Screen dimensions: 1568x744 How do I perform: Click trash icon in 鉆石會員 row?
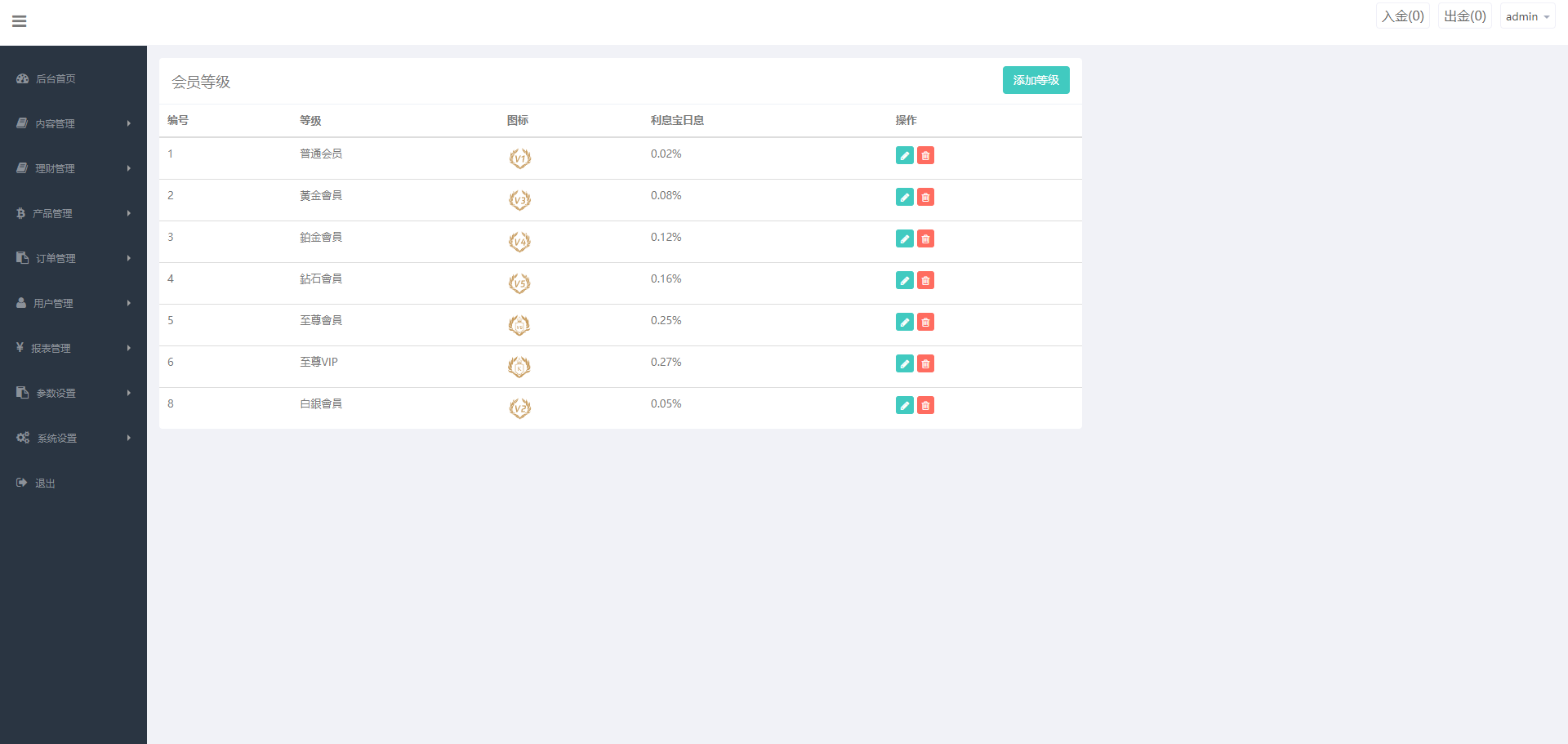click(x=925, y=281)
